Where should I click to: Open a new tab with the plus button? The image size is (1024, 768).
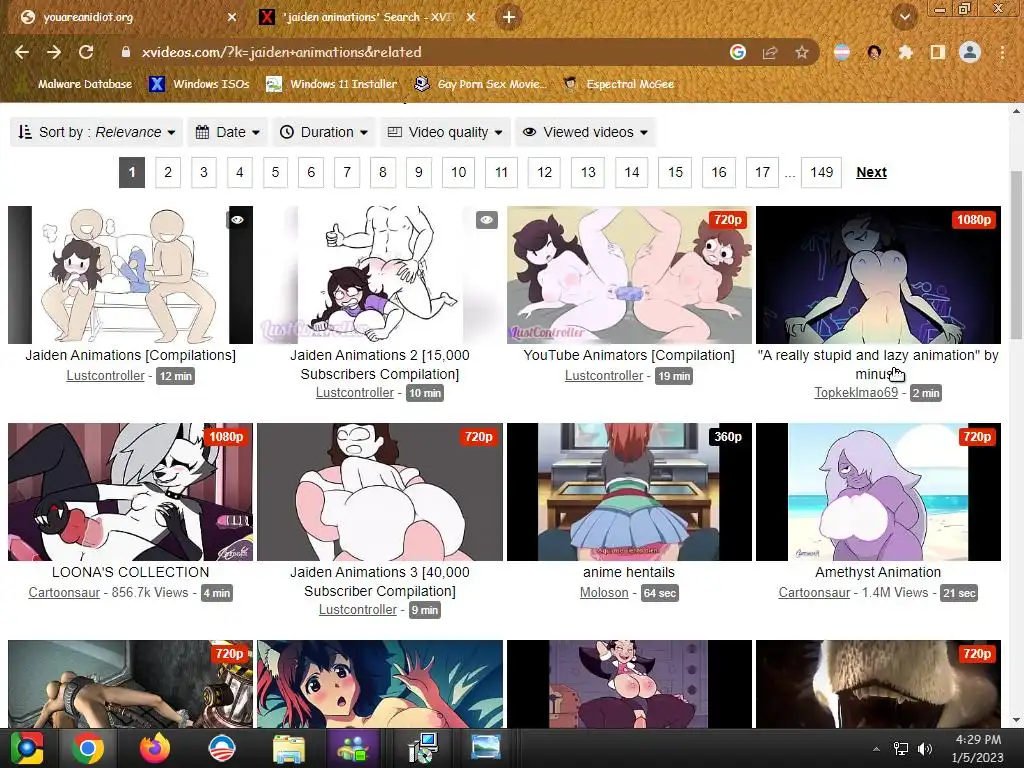509,18
